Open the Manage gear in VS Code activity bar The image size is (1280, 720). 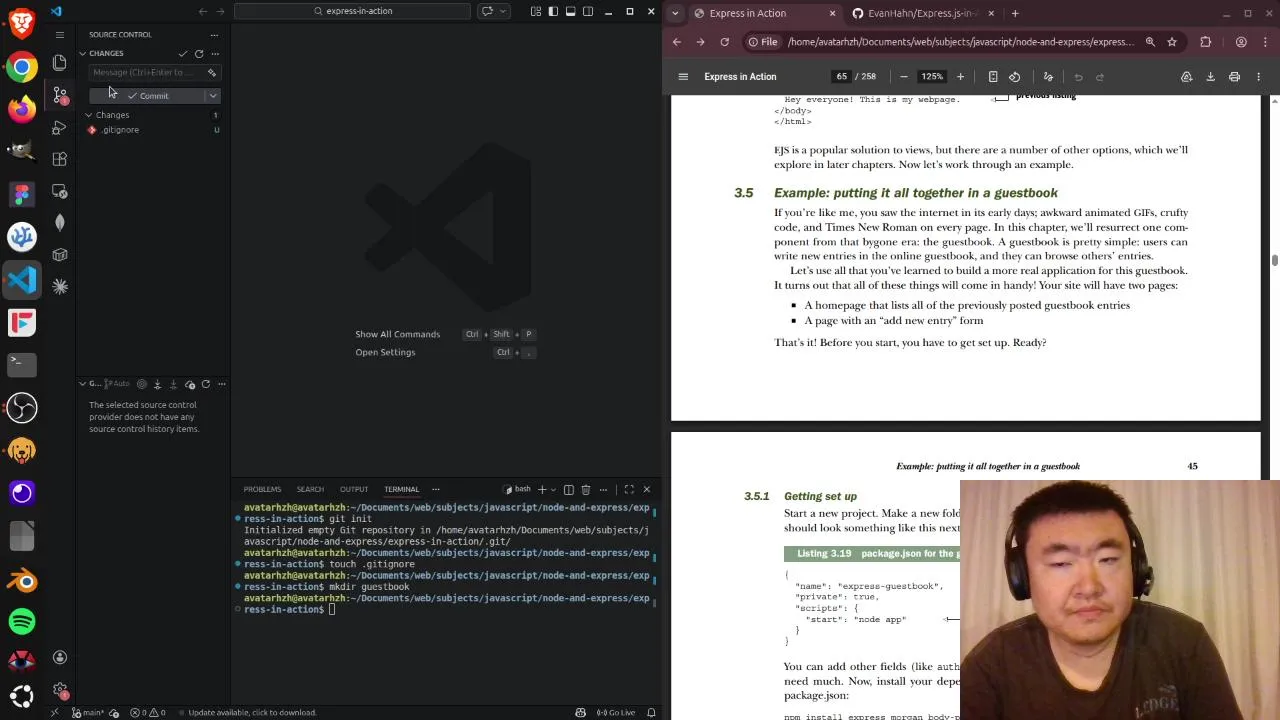(59, 691)
